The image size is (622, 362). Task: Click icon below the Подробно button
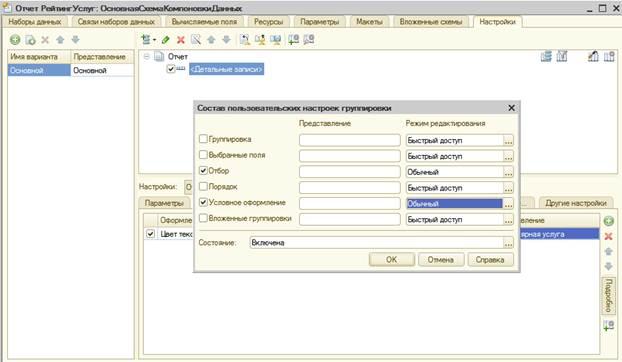[x=609, y=326]
